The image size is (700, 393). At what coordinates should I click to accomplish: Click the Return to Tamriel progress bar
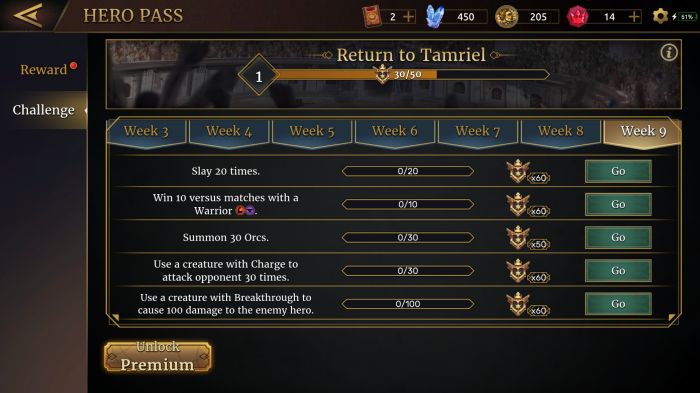[x=411, y=75]
